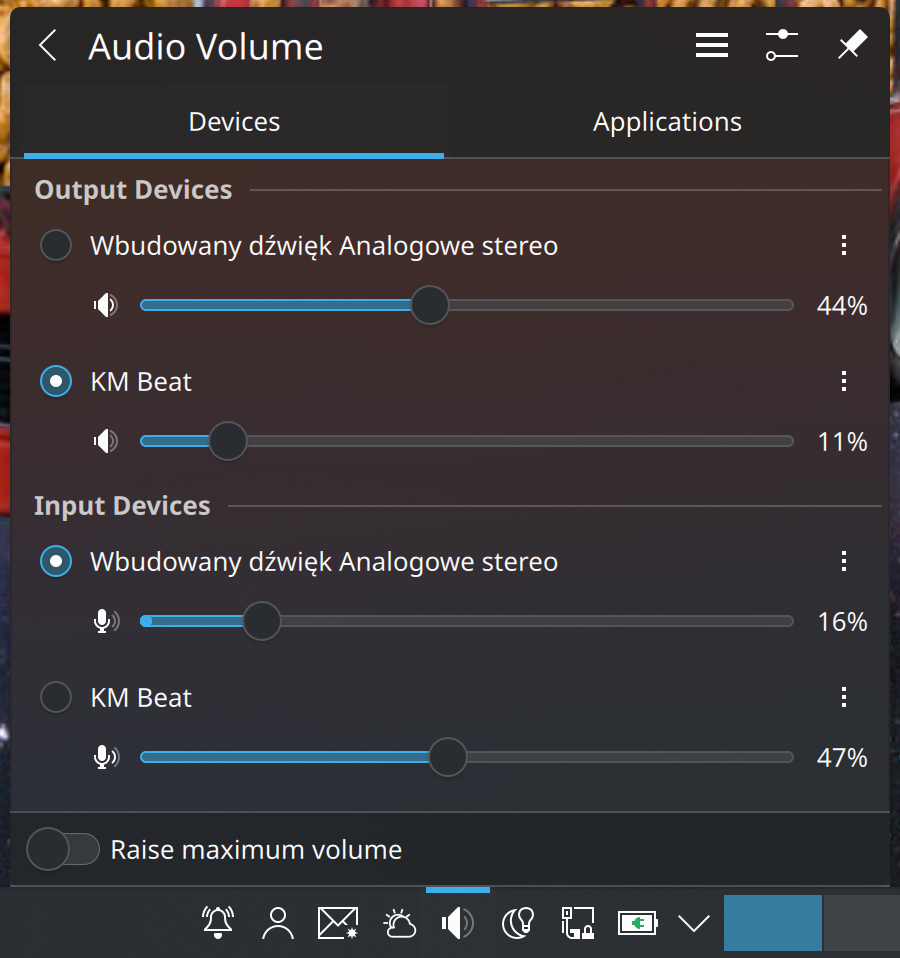Open built-in input device three-dot menu
Viewport: 900px width, 958px height.
(844, 561)
